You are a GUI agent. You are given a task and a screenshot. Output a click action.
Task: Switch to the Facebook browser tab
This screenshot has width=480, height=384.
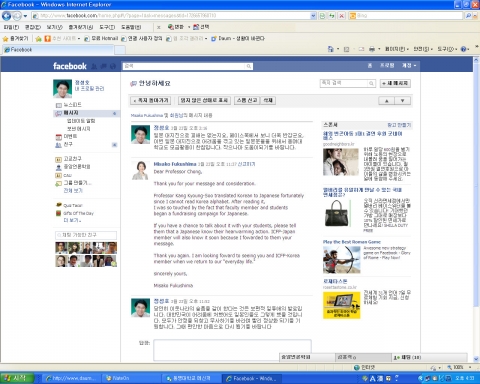coord(57,50)
